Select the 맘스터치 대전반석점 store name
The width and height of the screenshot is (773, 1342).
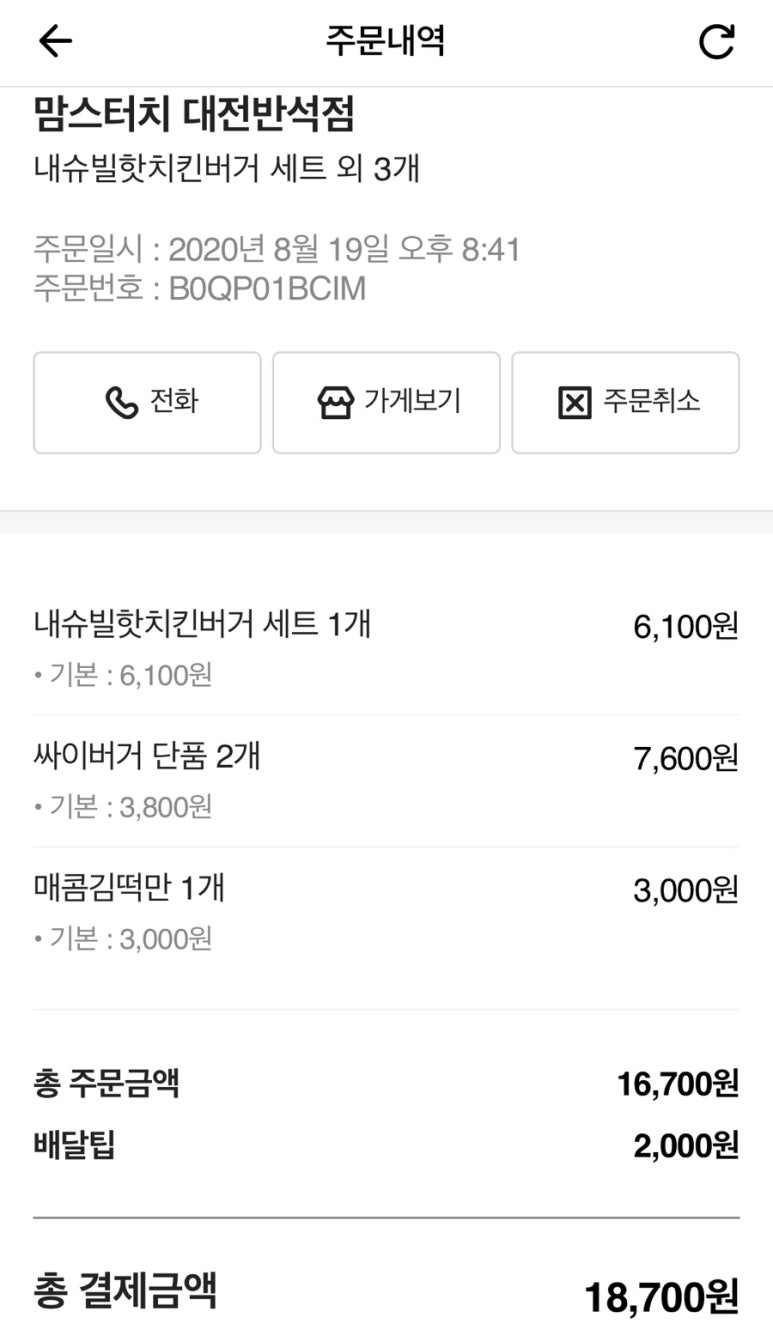point(194,116)
